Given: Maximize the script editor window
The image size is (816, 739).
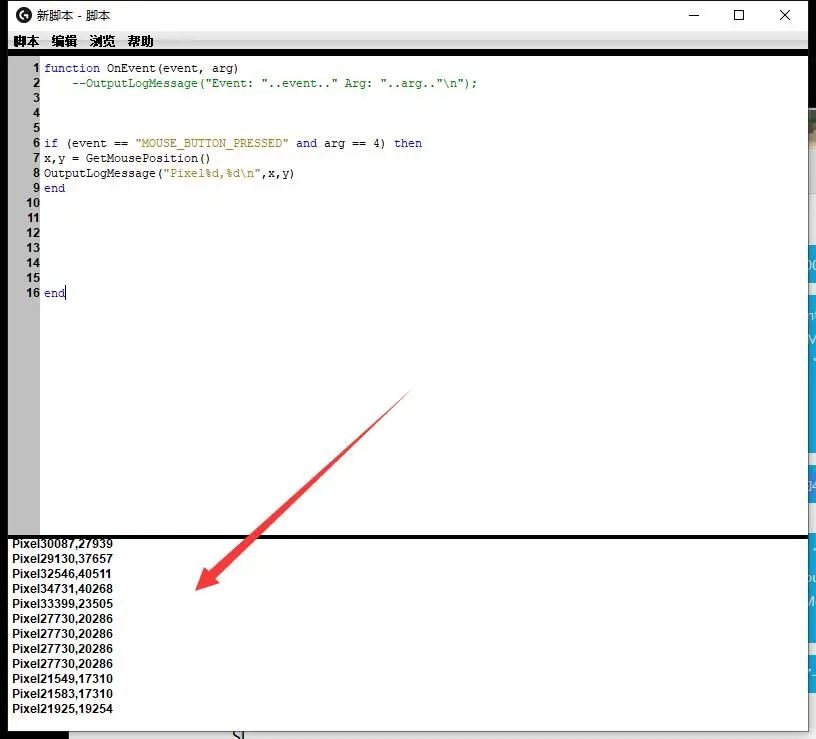Looking at the screenshot, I should point(738,15).
